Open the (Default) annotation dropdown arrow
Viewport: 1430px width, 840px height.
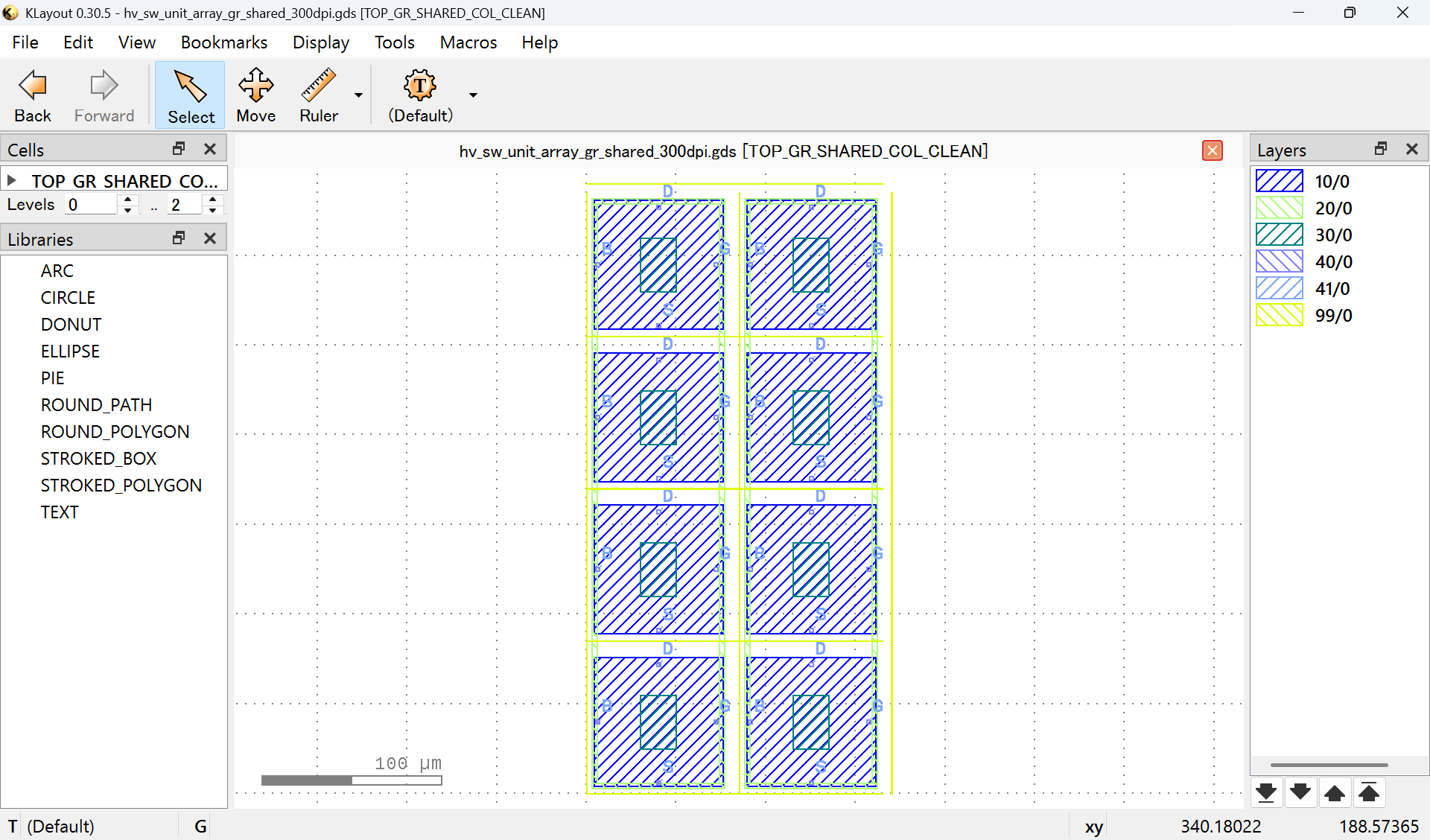(x=472, y=95)
